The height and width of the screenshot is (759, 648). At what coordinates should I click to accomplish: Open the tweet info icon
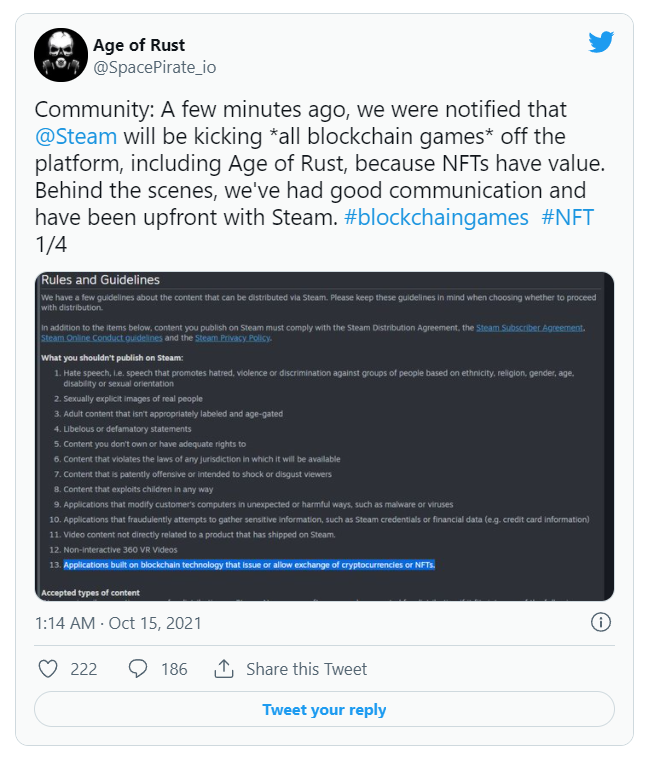[601, 623]
